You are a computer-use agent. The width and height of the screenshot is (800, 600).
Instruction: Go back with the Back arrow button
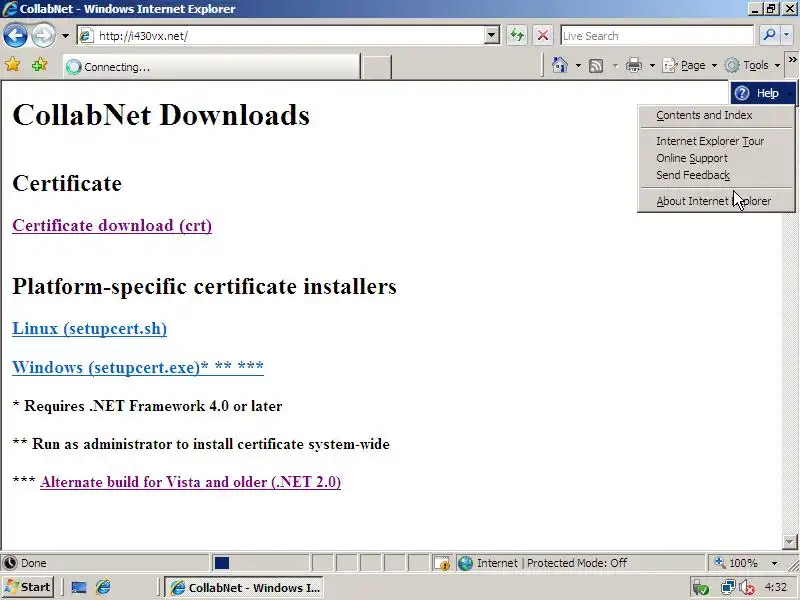click(15, 35)
